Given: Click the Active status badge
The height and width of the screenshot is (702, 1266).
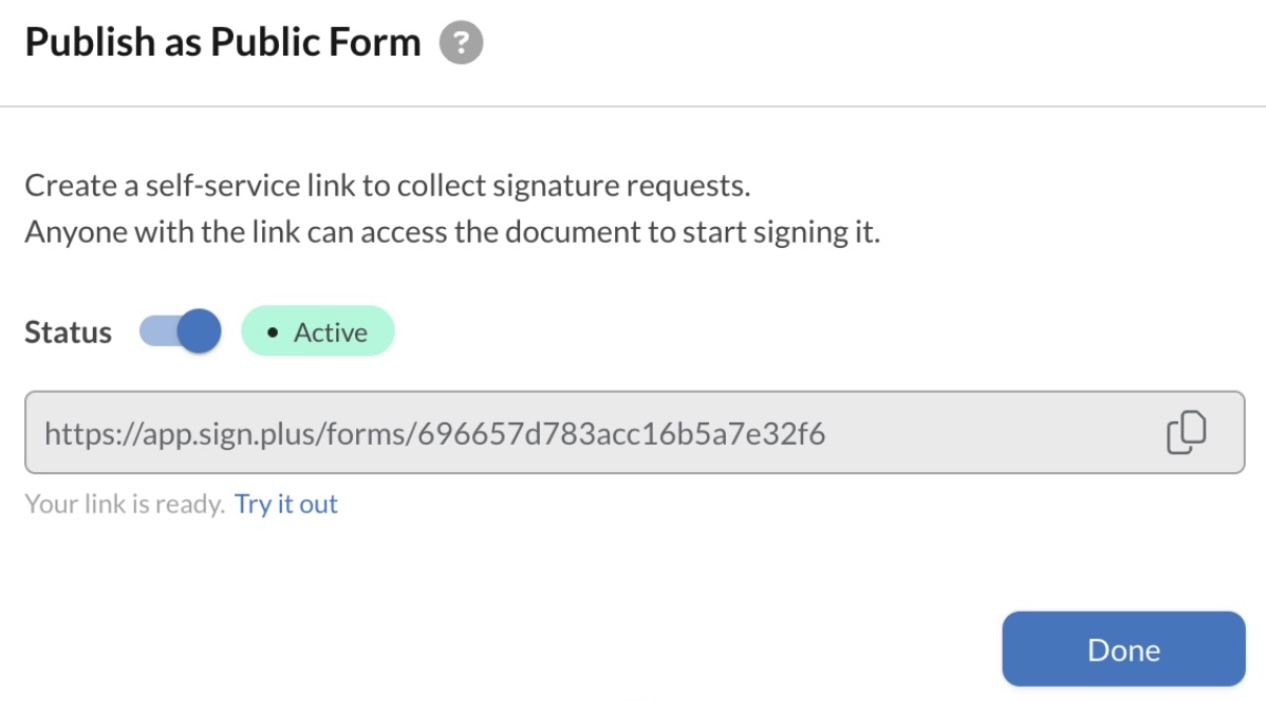Looking at the screenshot, I should pyautogui.click(x=318, y=332).
